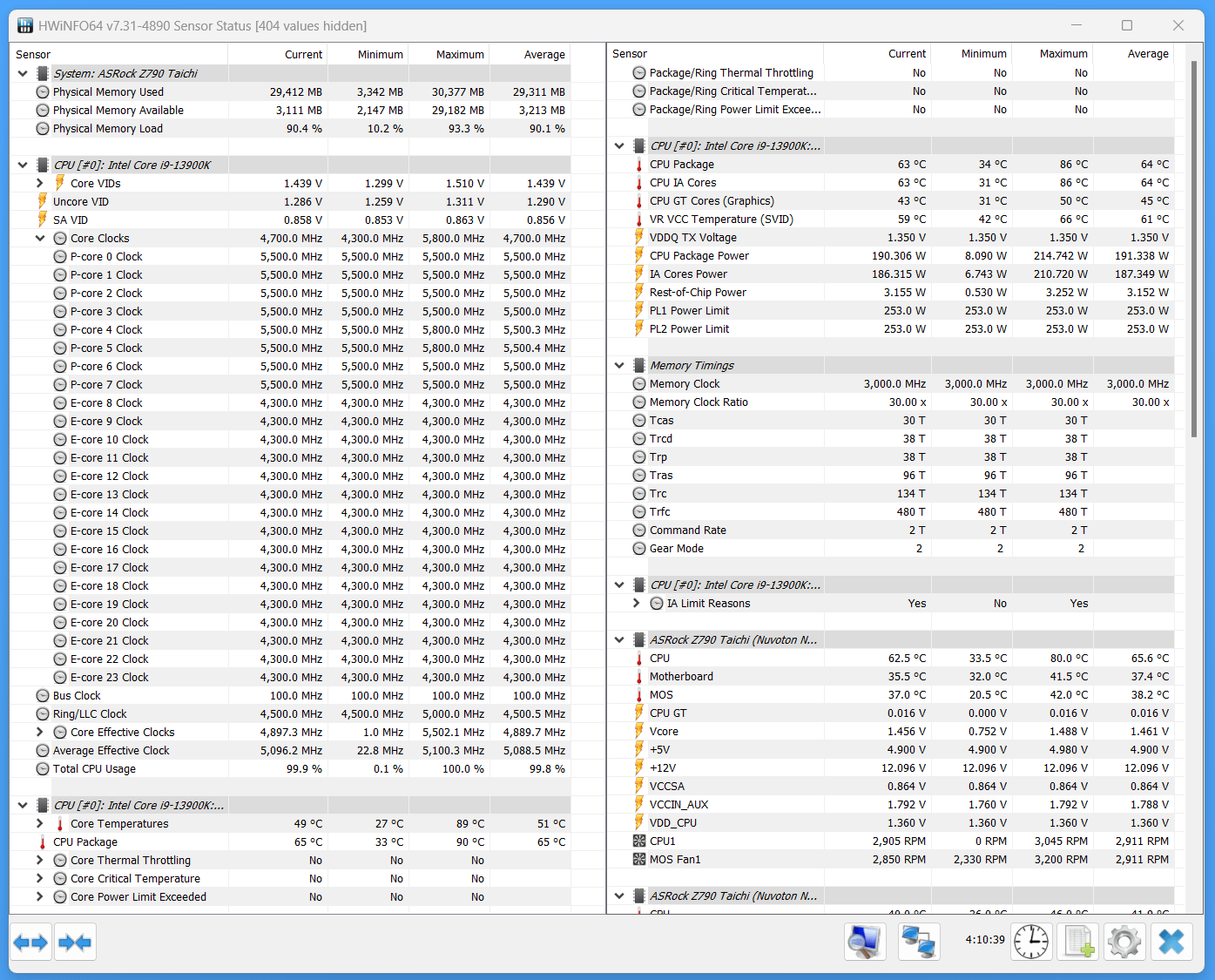Viewport: 1215px width, 980px height.
Task: Expand the Core Temperatures row
Action: coord(40,824)
